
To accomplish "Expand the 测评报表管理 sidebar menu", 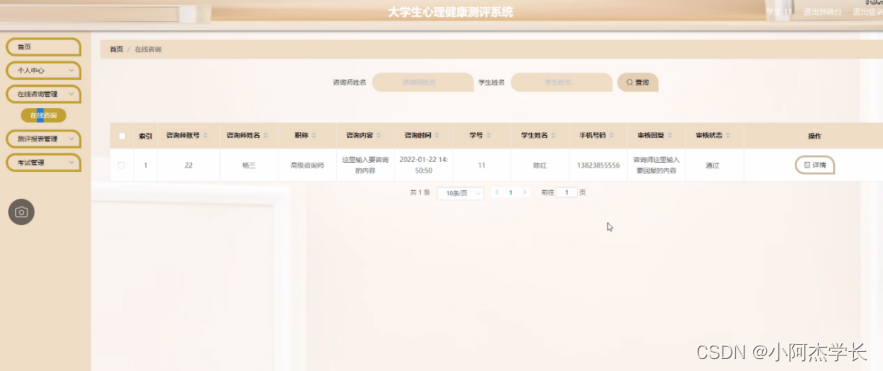I will (x=43, y=138).
